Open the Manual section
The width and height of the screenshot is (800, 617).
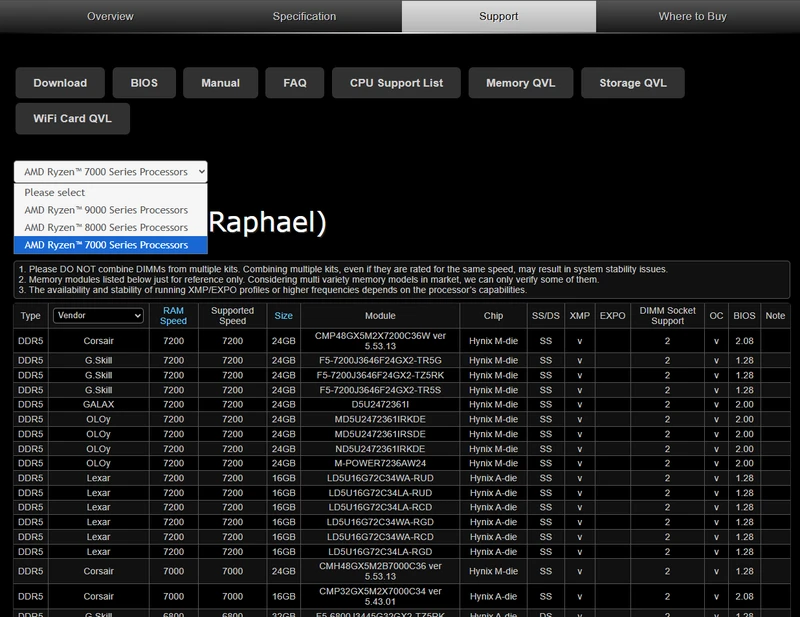[x=220, y=83]
